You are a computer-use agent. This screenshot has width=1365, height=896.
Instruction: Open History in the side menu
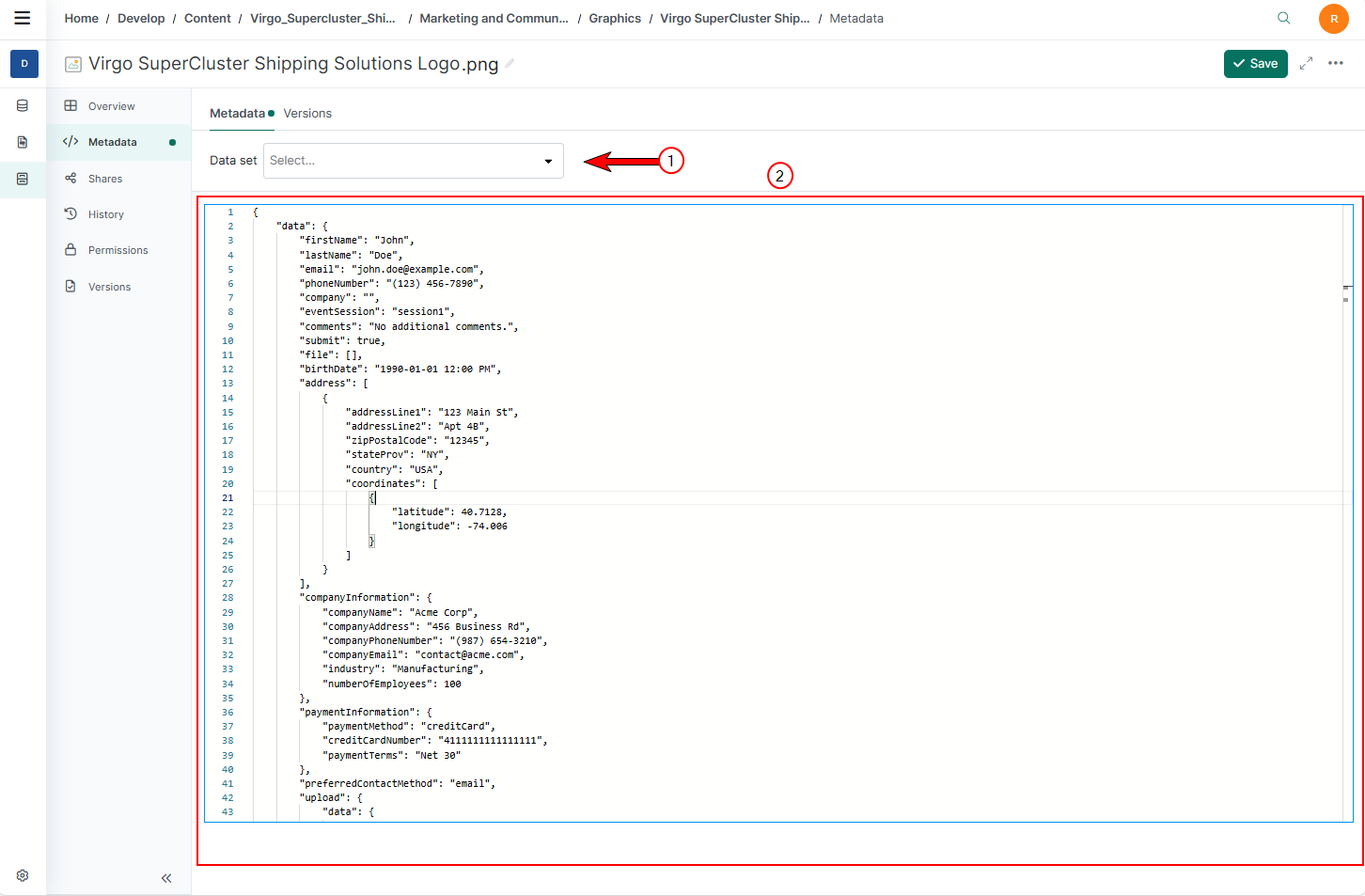[105, 214]
